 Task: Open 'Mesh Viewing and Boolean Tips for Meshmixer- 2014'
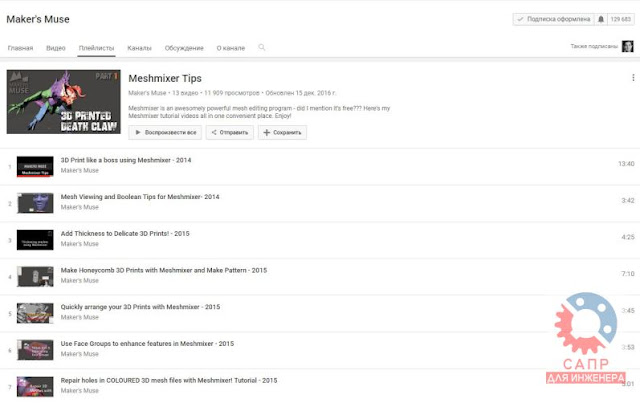coord(140,197)
